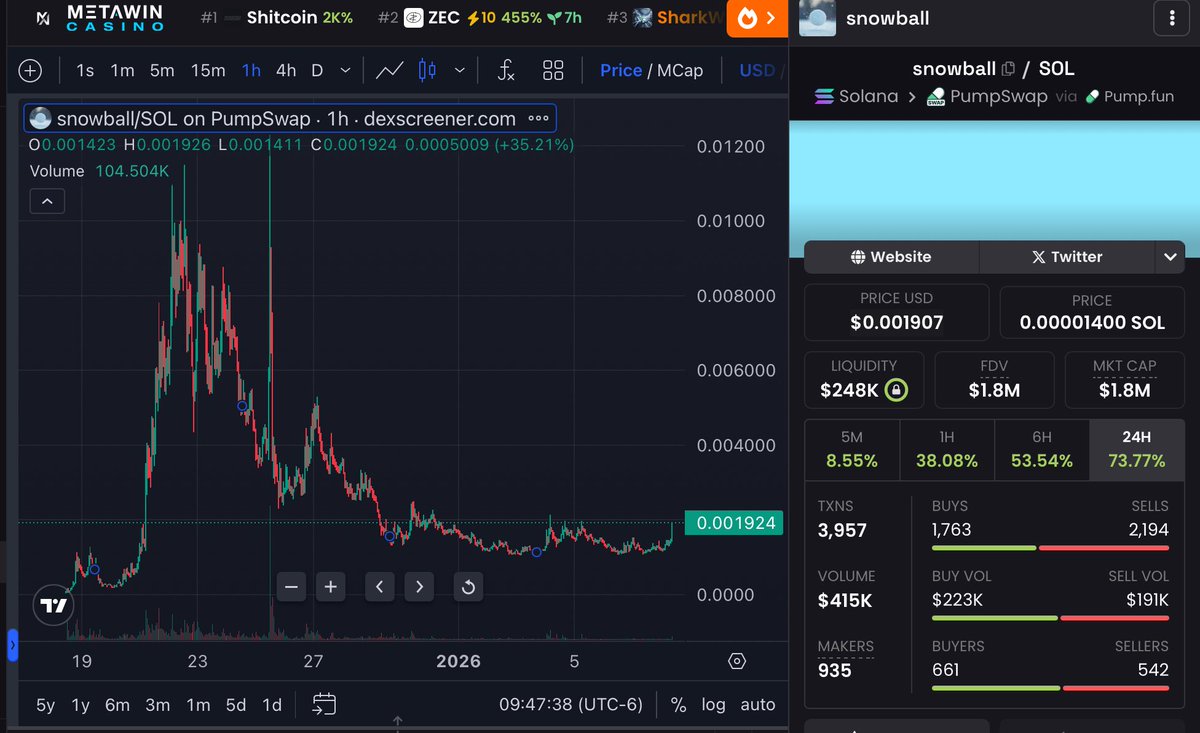This screenshot has width=1200, height=733.
Task: Click the TradingView logo
Action: [x=53, y=605]
